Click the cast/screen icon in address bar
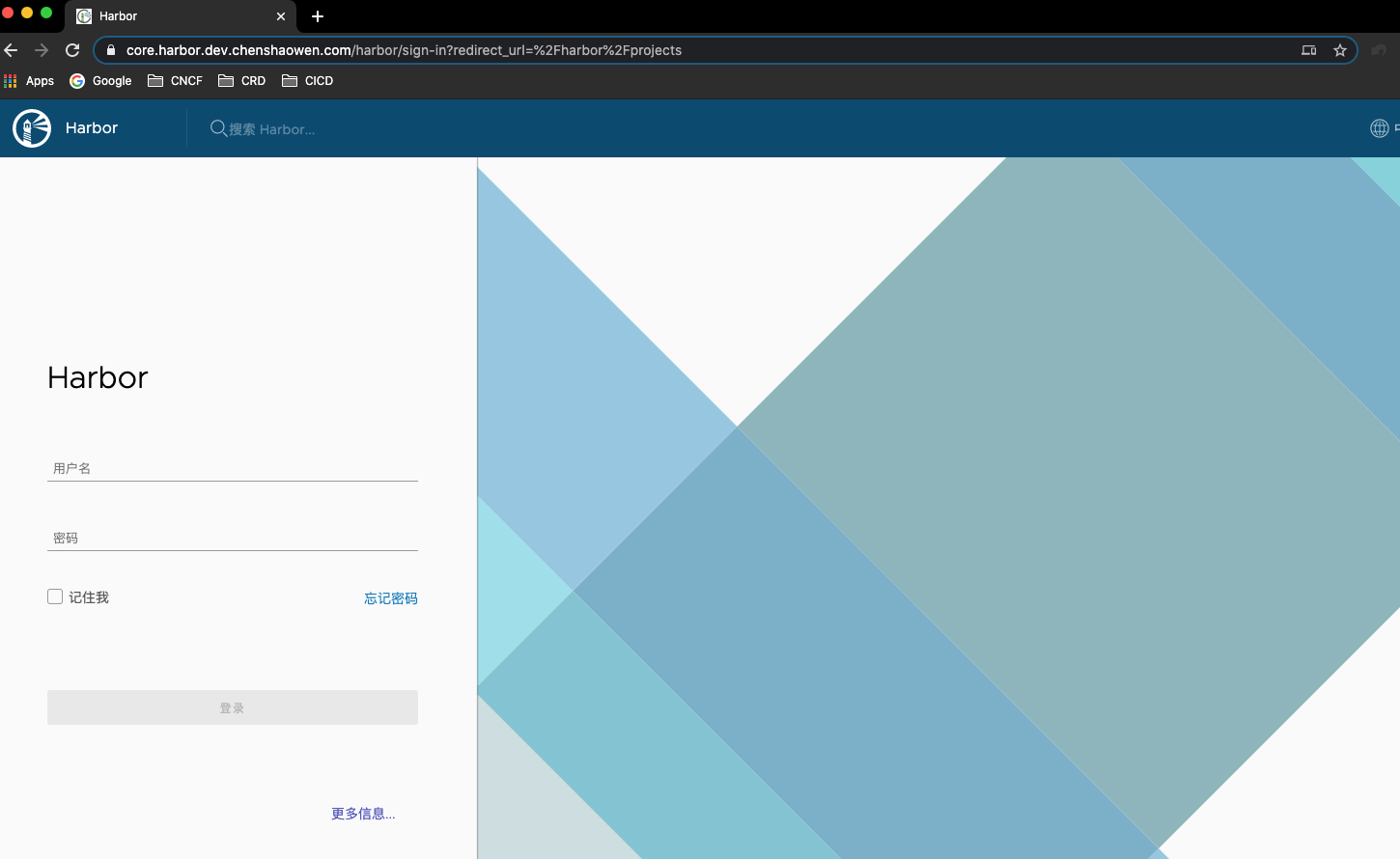 tap(1309, 50)
